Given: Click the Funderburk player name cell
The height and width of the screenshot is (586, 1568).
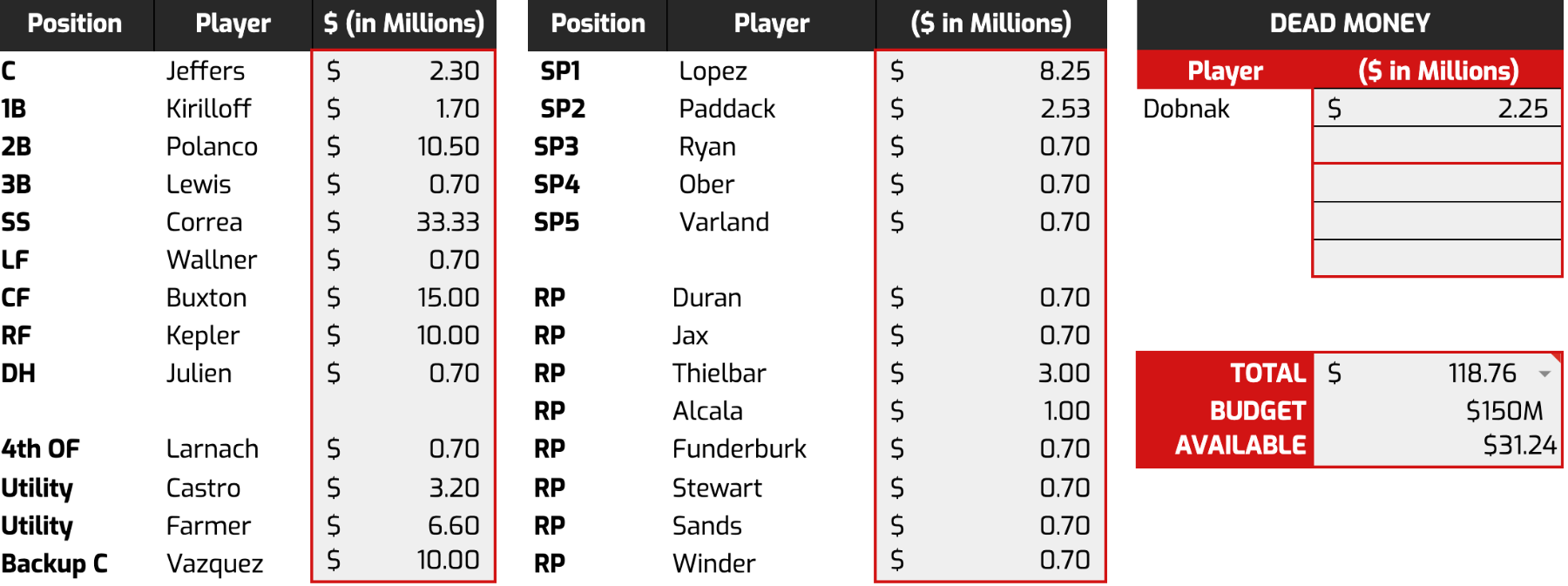Looking at the screenshot, I should [x=739, y=449].
